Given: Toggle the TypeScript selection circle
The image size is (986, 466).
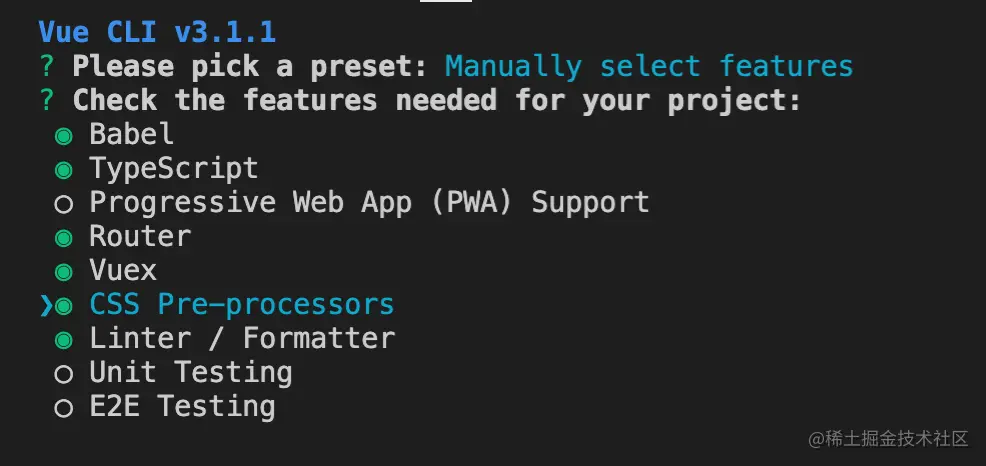Looking at the screenshot, I should 64,170.
